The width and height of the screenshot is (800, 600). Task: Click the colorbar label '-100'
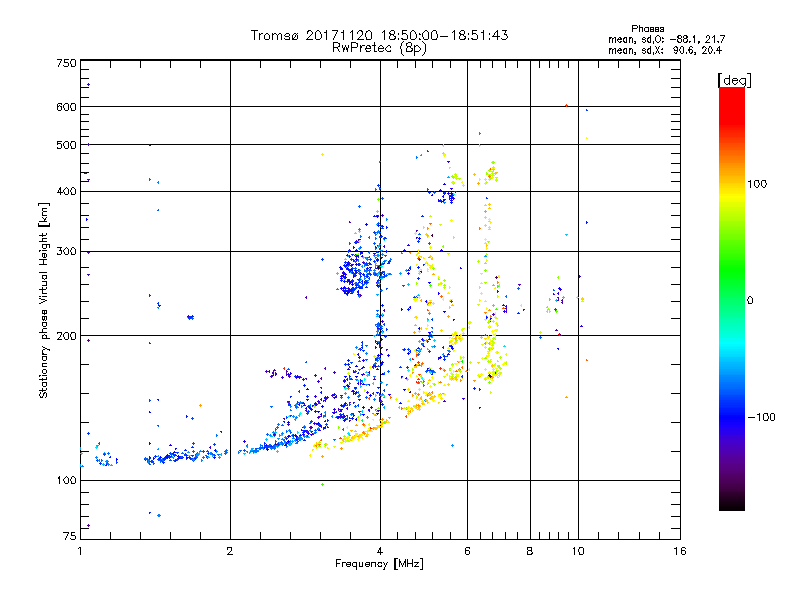pyautogui.click(x=761, y=417)
